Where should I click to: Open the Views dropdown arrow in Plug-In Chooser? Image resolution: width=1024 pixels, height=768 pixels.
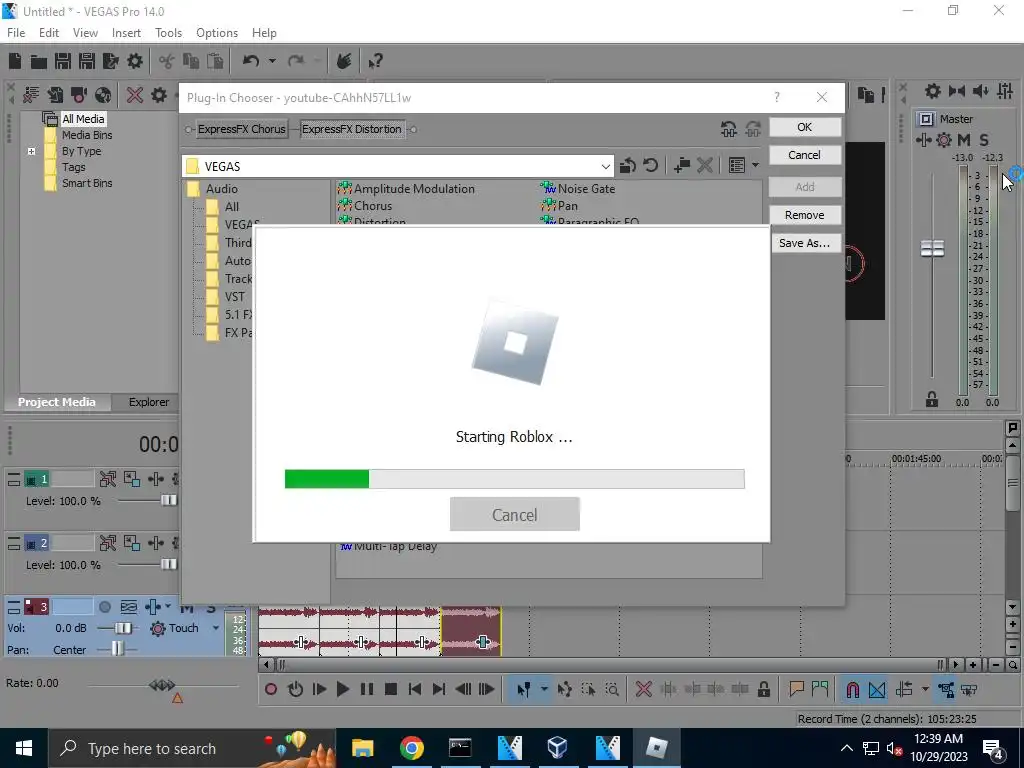(756, 166)
